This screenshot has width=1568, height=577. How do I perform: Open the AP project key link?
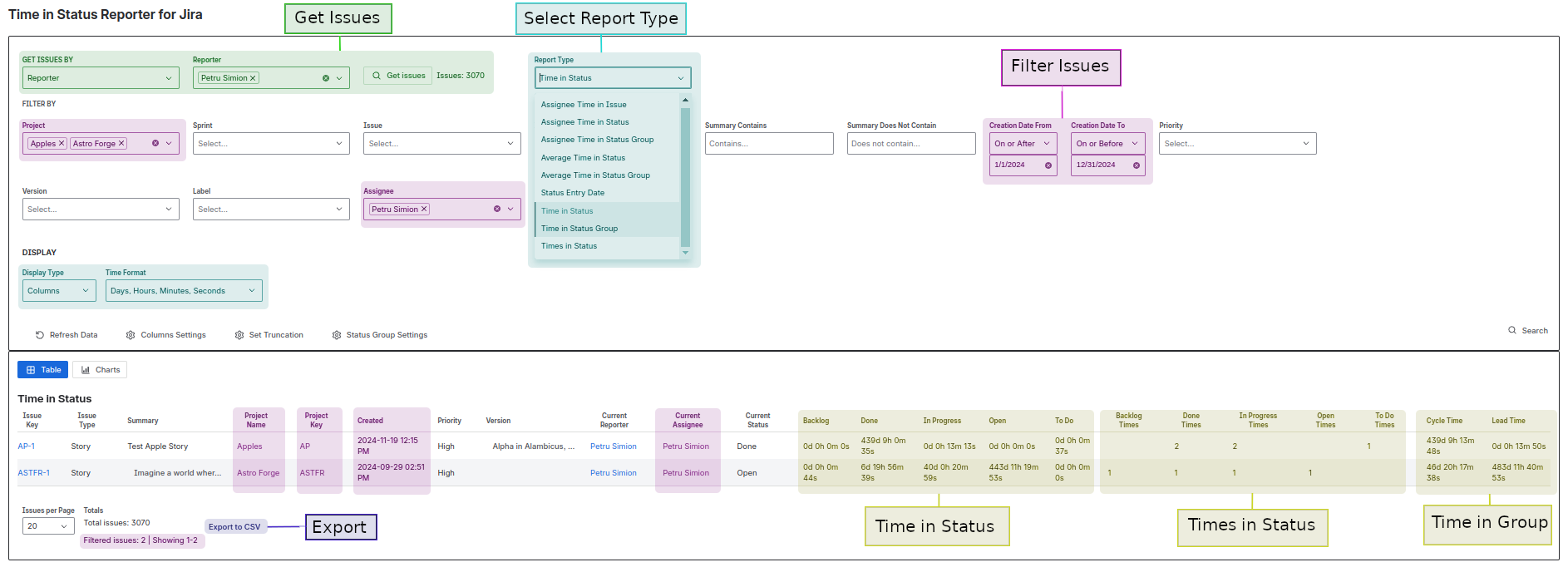(x=305, y=446)
